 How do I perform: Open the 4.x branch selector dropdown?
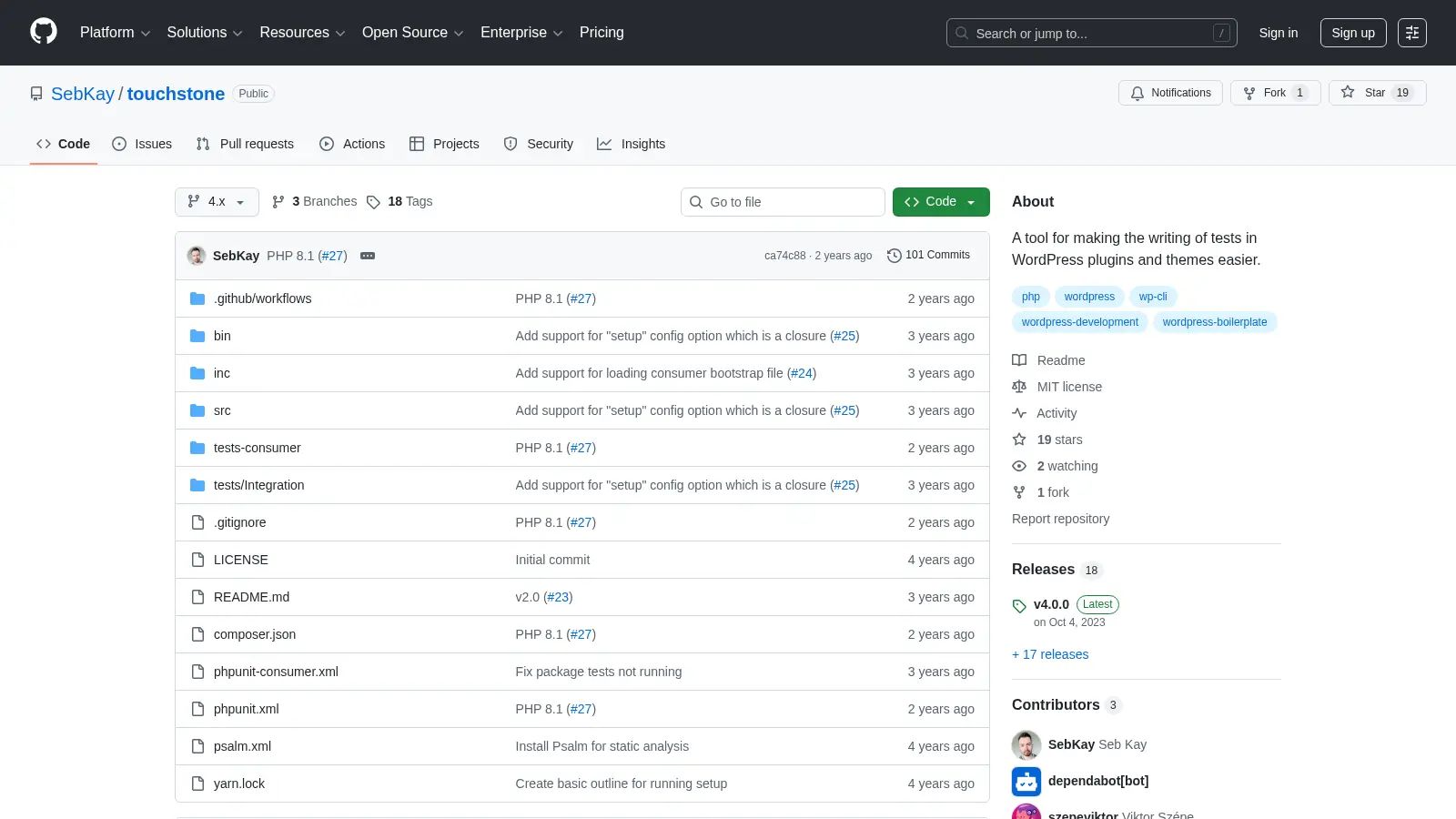[x=217, y=202]
